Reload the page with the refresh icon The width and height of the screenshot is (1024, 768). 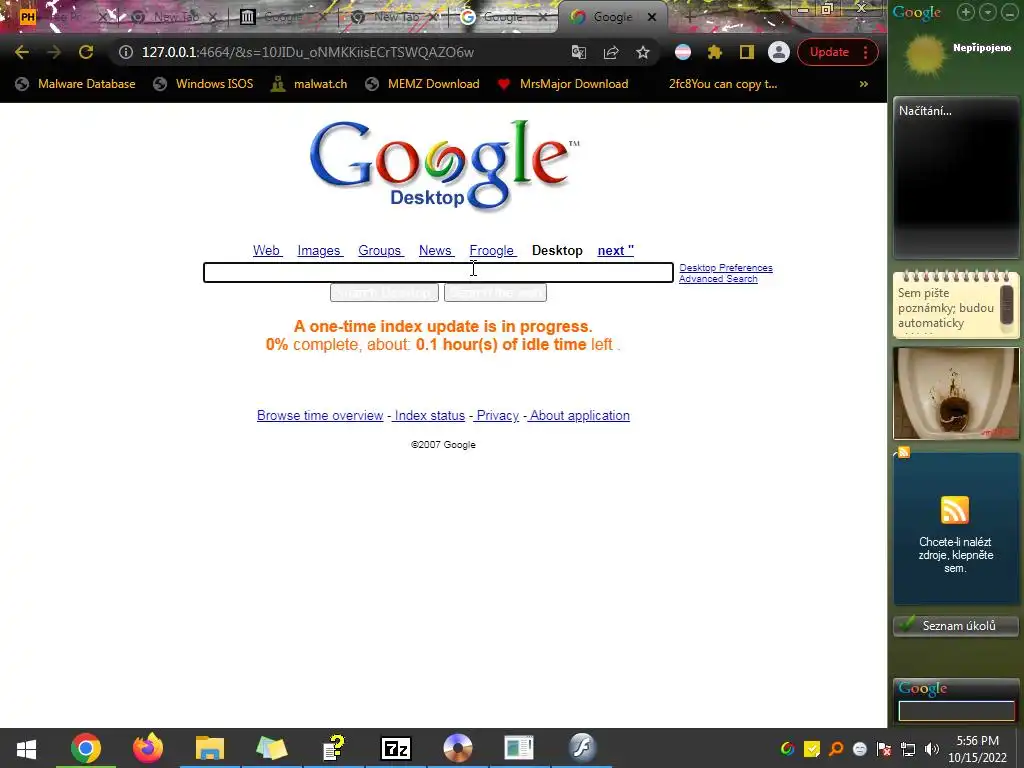click(86, 52)
